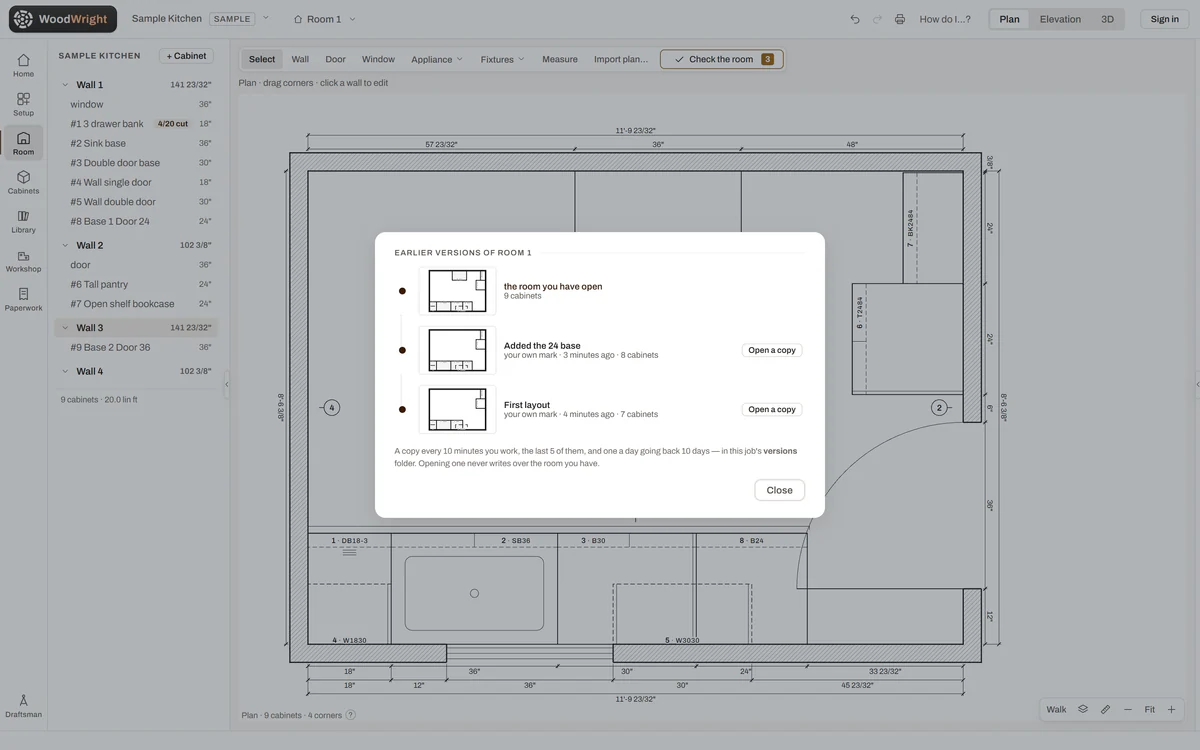
Task: Click the Fit zoom button
Action: pyautogui.click(x=1150, y=709)
